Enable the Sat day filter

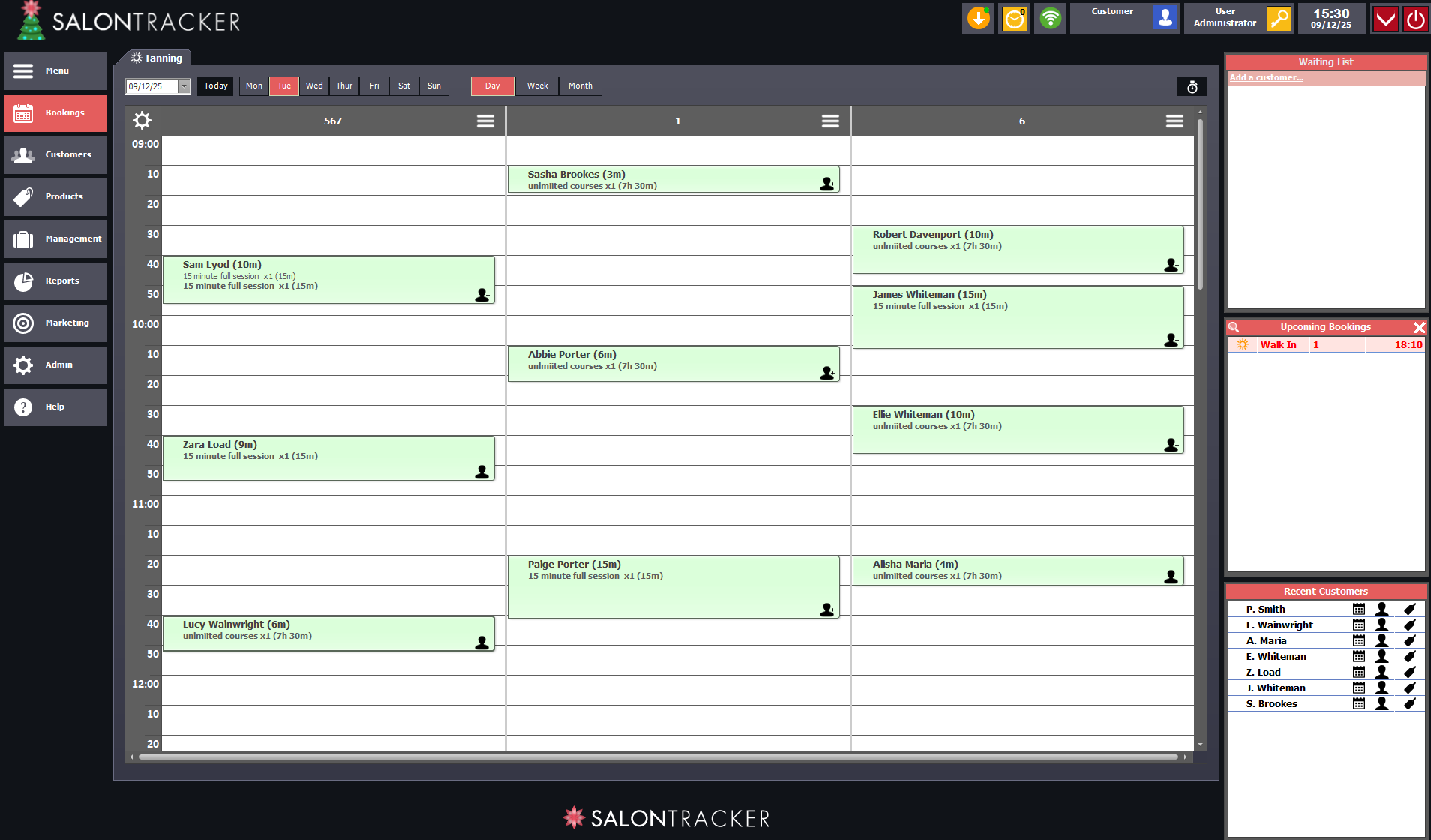tap(403, 85)
